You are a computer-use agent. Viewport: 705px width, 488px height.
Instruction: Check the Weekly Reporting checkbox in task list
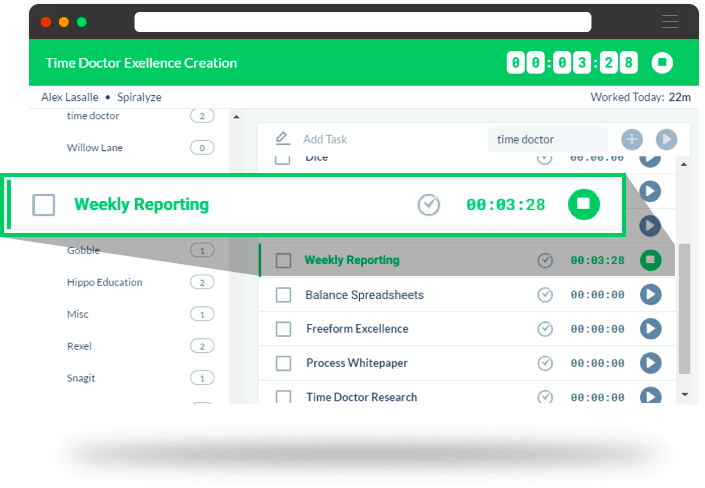283,260
